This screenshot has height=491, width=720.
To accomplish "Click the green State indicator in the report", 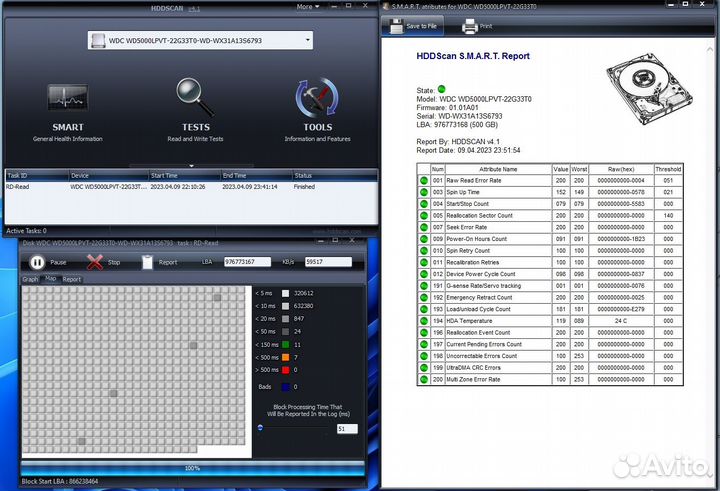I will pos(441,89).
